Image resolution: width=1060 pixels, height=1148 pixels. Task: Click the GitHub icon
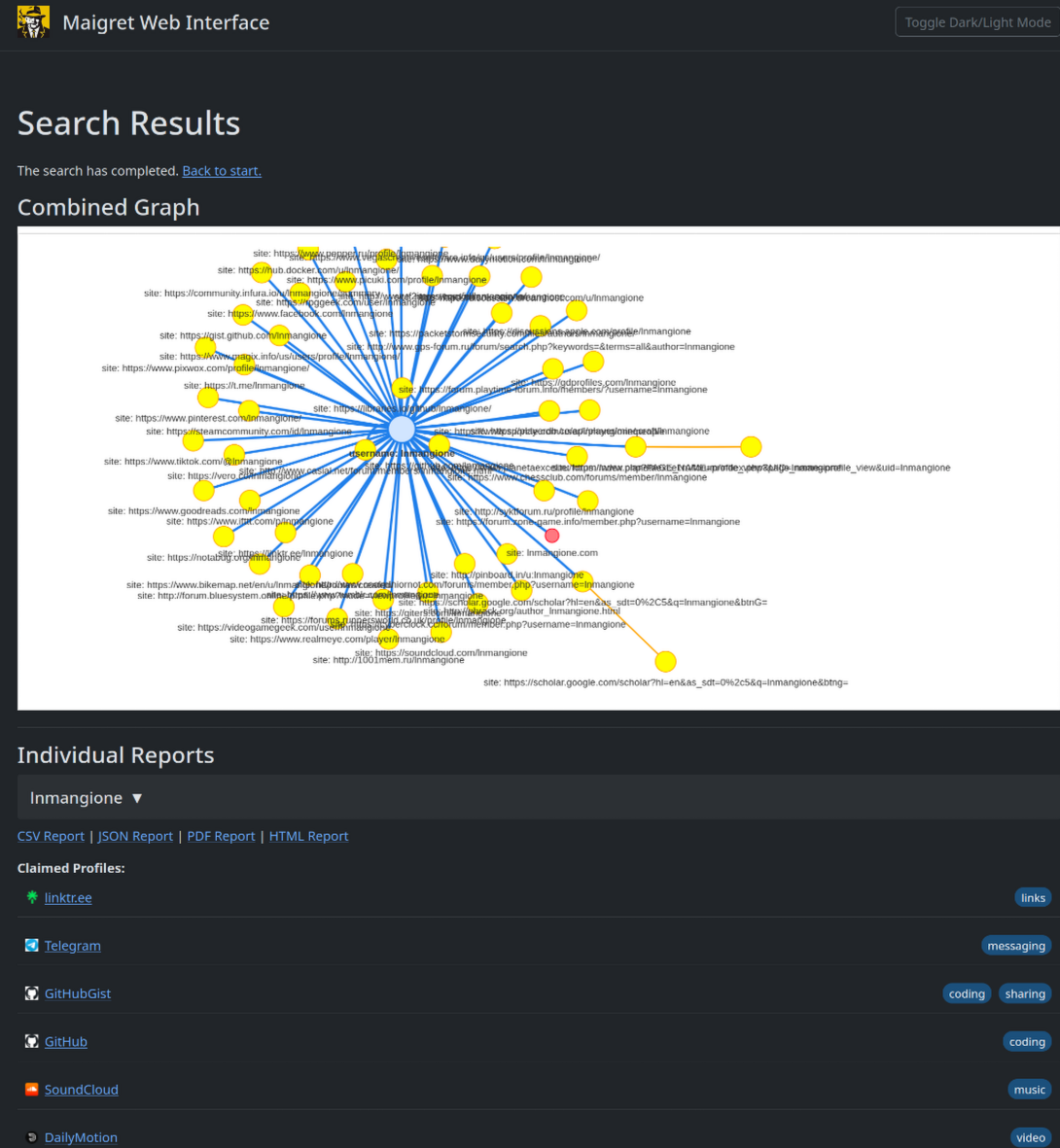[x=31, y=1040]
